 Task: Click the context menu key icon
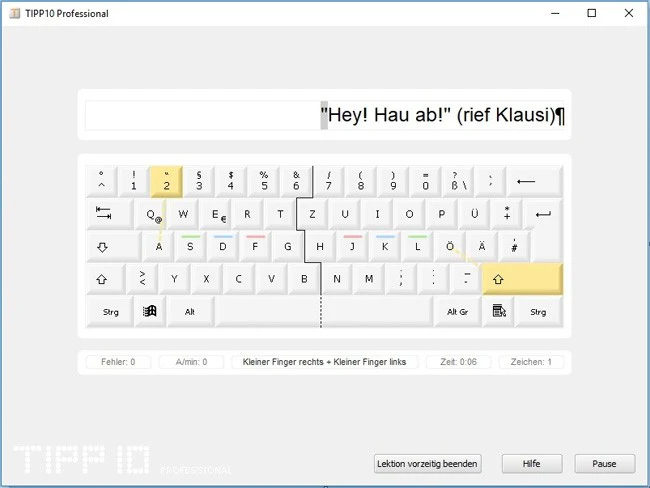tap(498, 311)
